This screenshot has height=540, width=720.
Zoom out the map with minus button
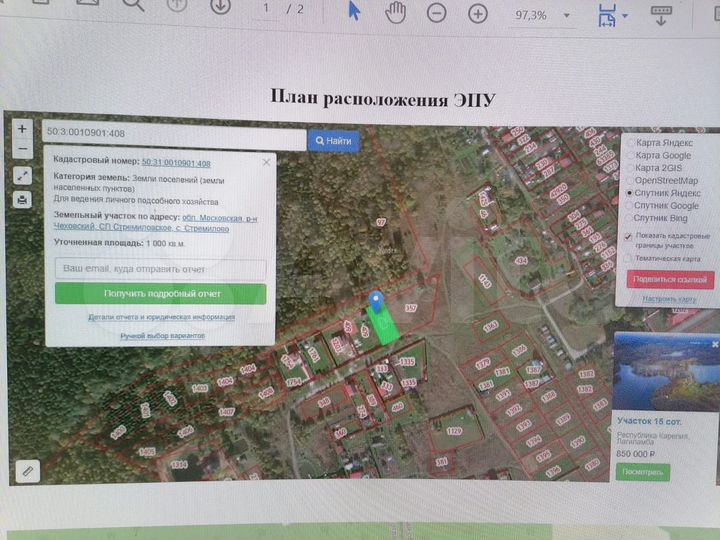(x=22, y=149)
